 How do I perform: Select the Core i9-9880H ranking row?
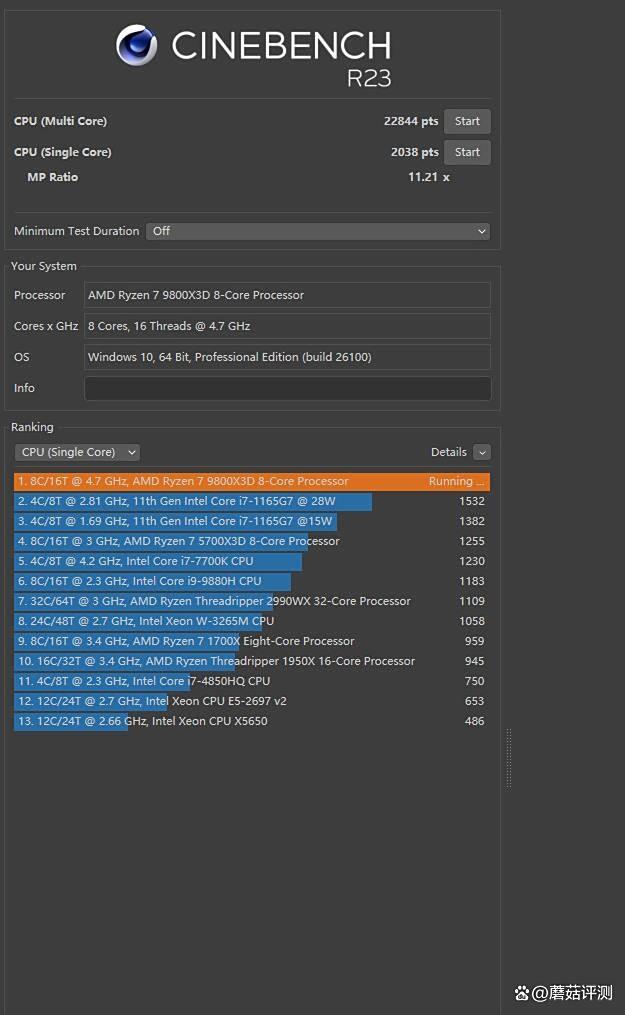[252, 581]
